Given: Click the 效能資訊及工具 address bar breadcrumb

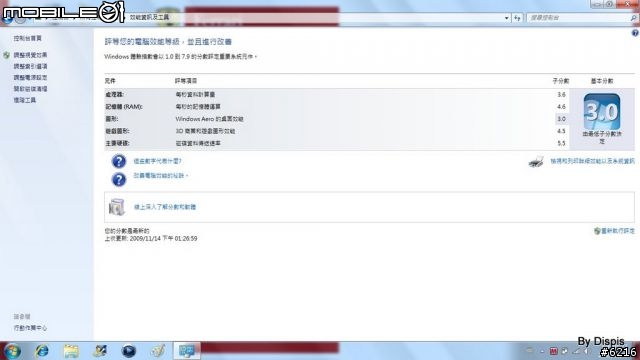Looking at the screenshot, I should click(149, 17).
